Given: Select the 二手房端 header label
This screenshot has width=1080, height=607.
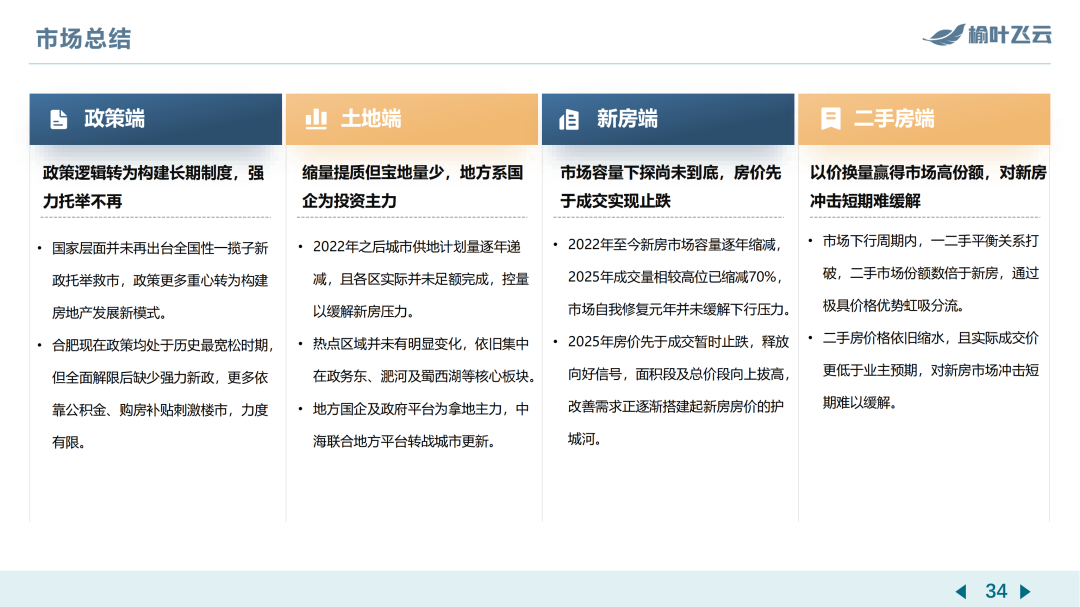Looking at the screenshot, I should 894,119.
